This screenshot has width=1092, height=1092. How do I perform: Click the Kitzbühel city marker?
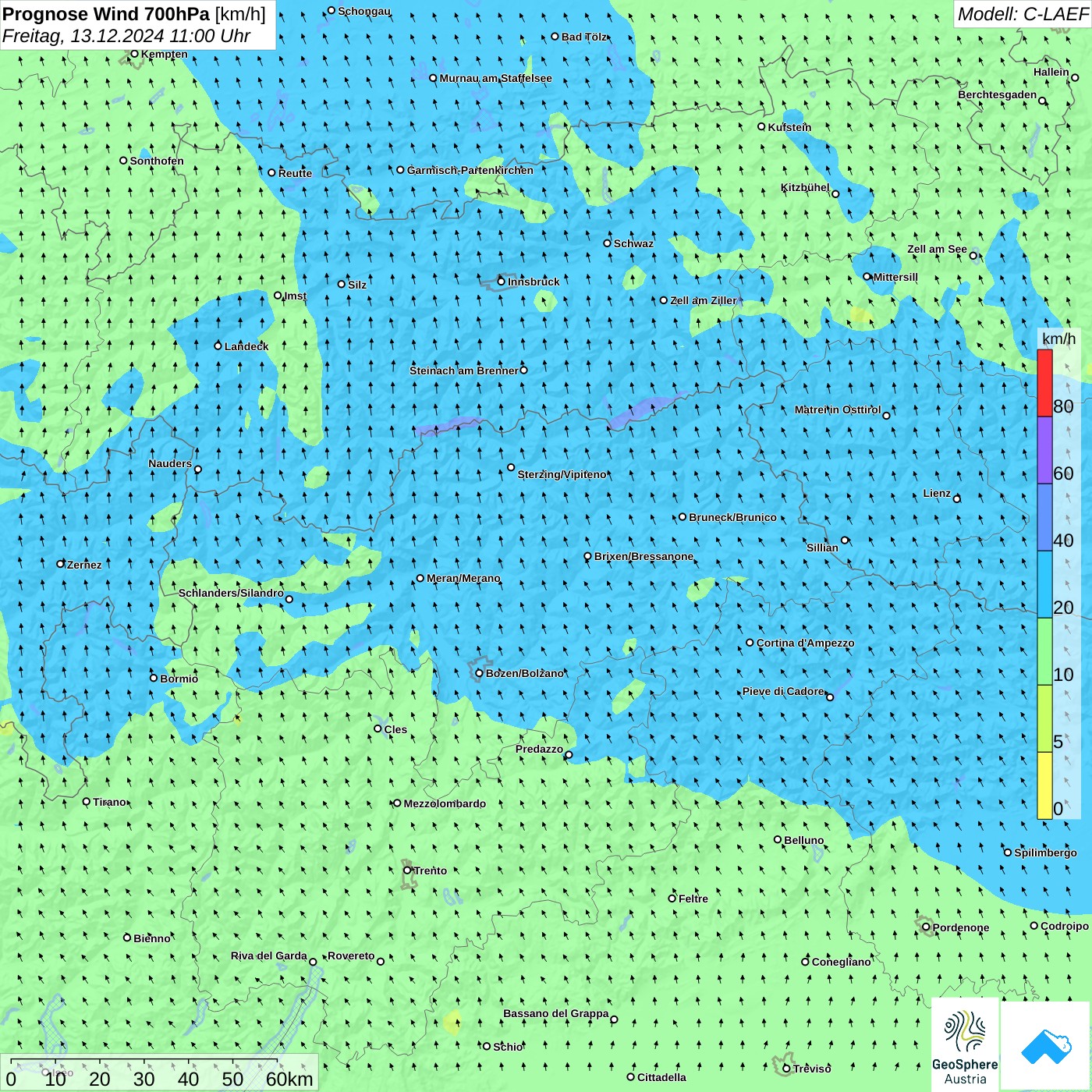pyautogui.click(x=835, y=193)
